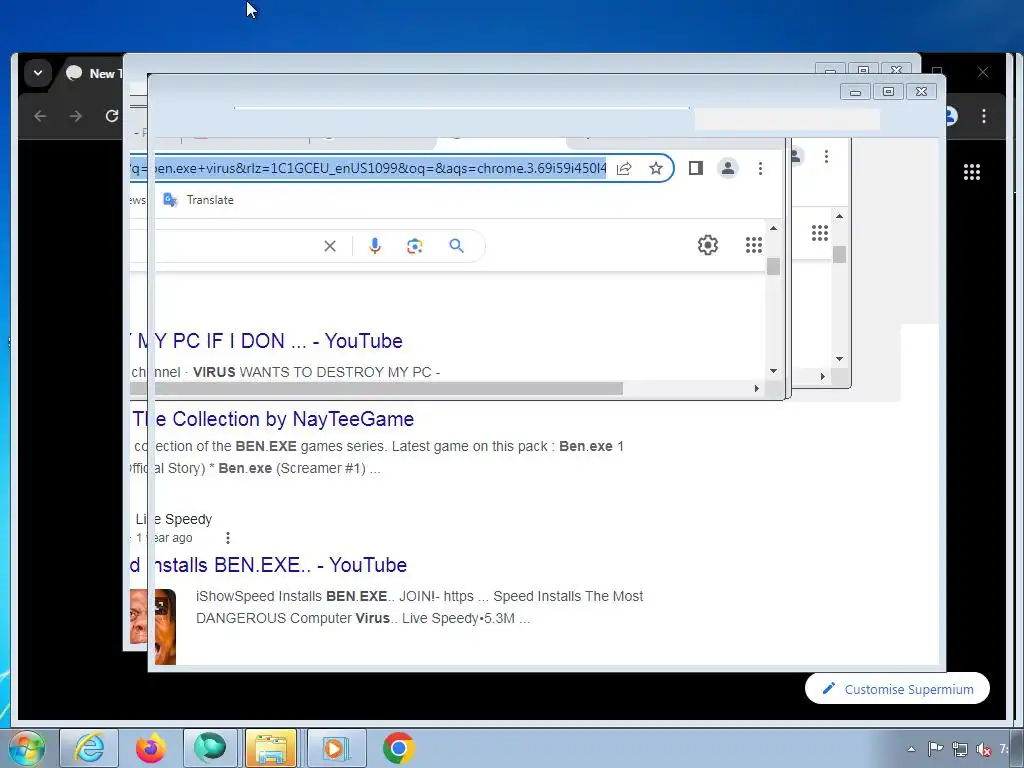Viewport: 1024px width, 768px height.
Task: Open the profile avatar next to side panel
Action: (728, 168)
